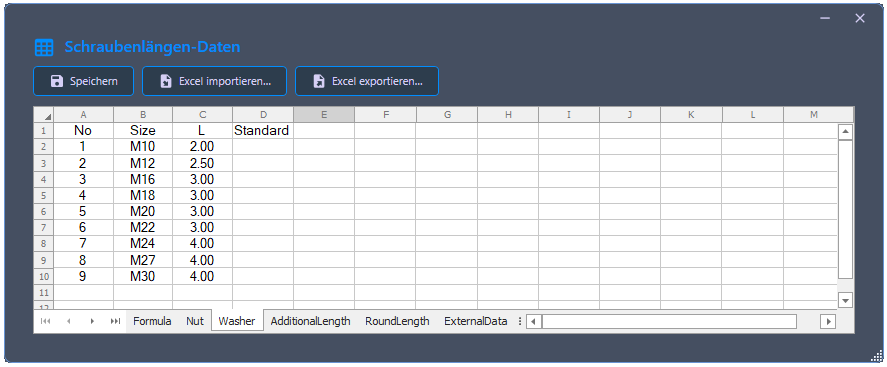Click the 'Size' header cell

[143, 131]
